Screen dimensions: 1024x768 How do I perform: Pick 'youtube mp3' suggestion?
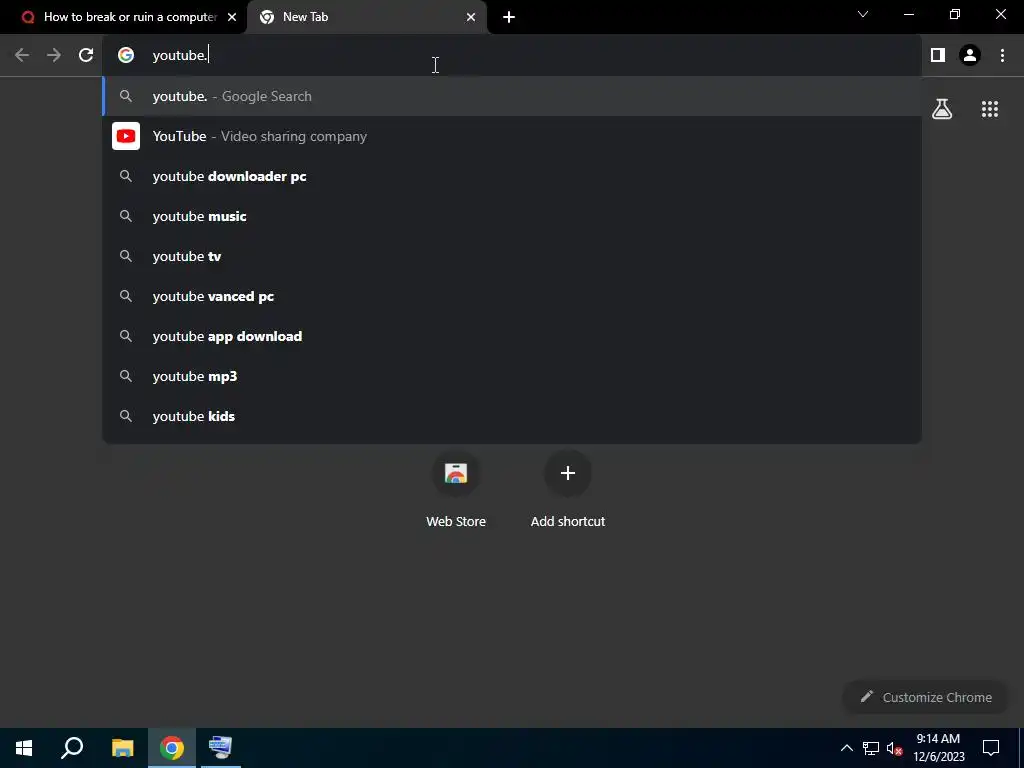tap(512, 376)
